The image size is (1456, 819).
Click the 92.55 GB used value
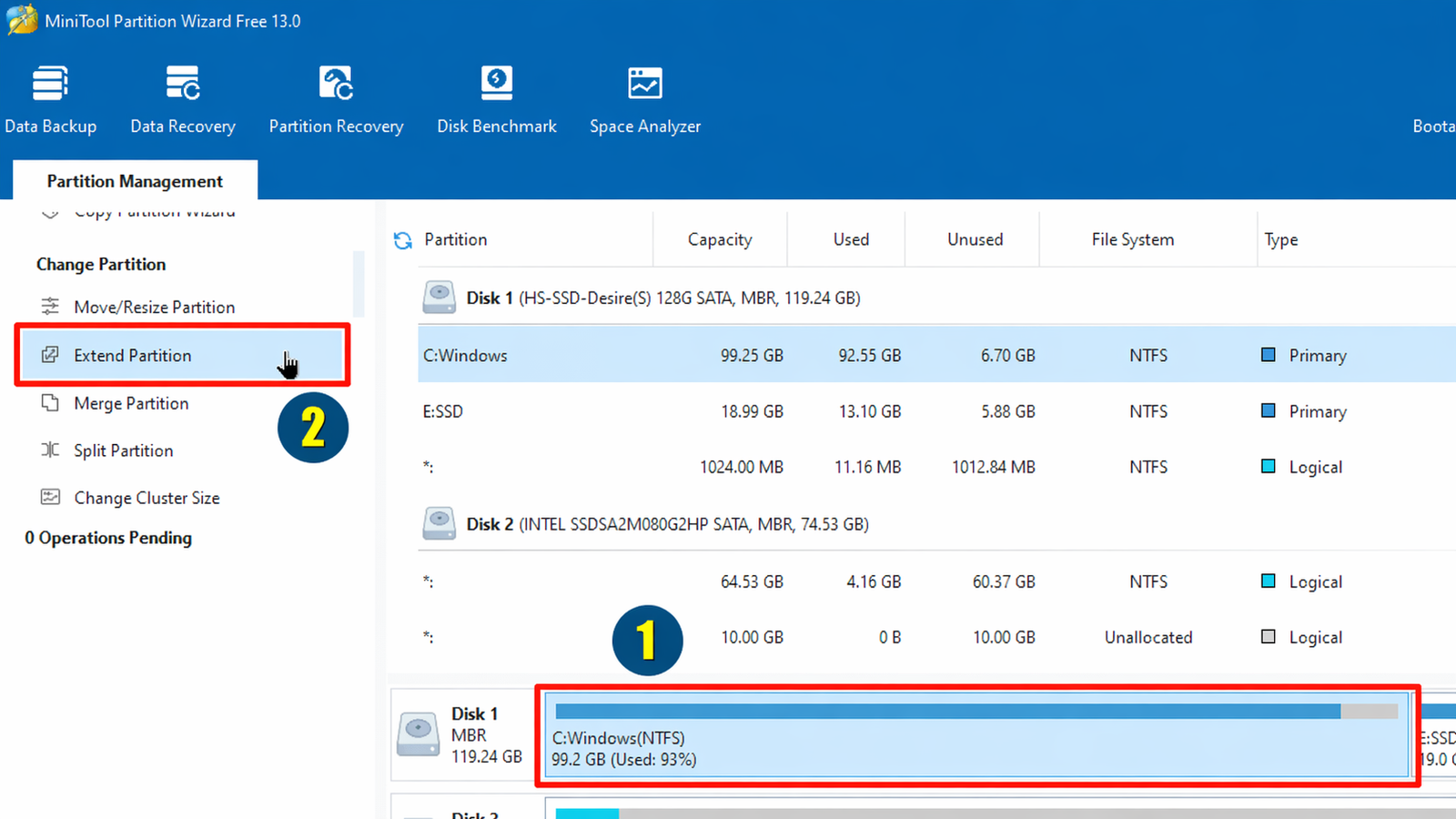869,356
